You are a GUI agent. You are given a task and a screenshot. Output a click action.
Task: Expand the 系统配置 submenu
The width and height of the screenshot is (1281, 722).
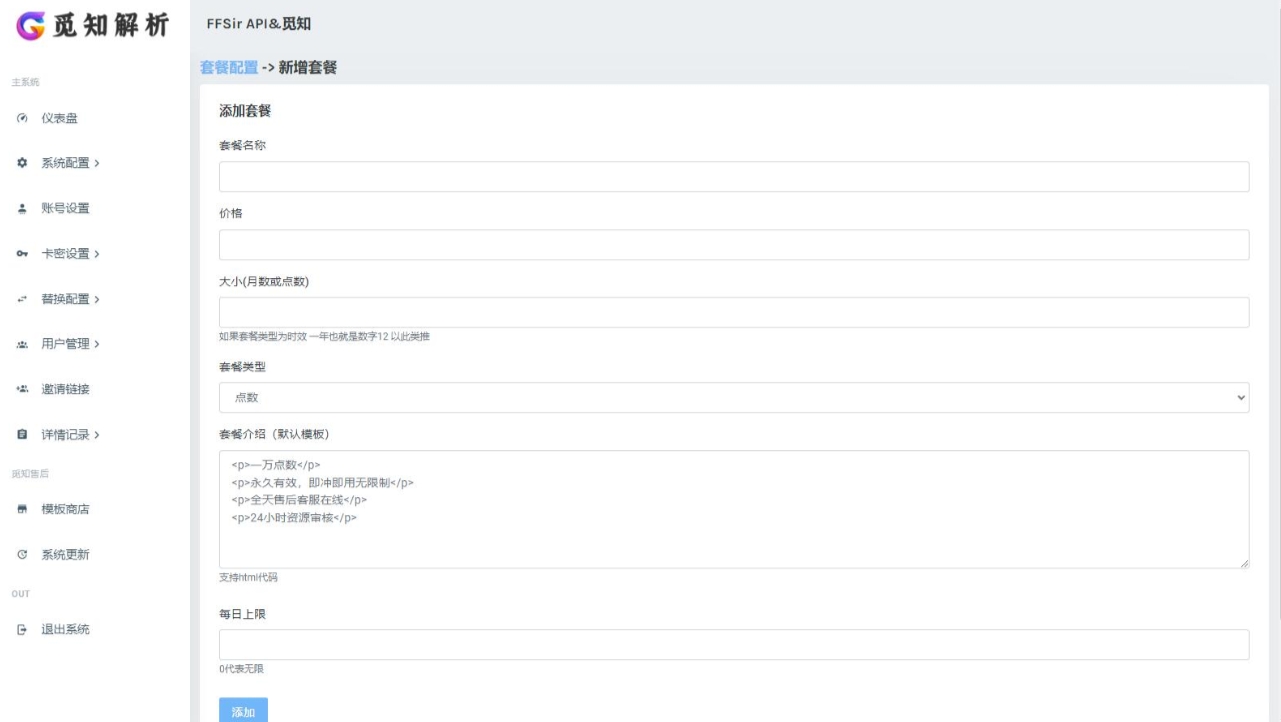pyautogui.click(x=70, y=164)
